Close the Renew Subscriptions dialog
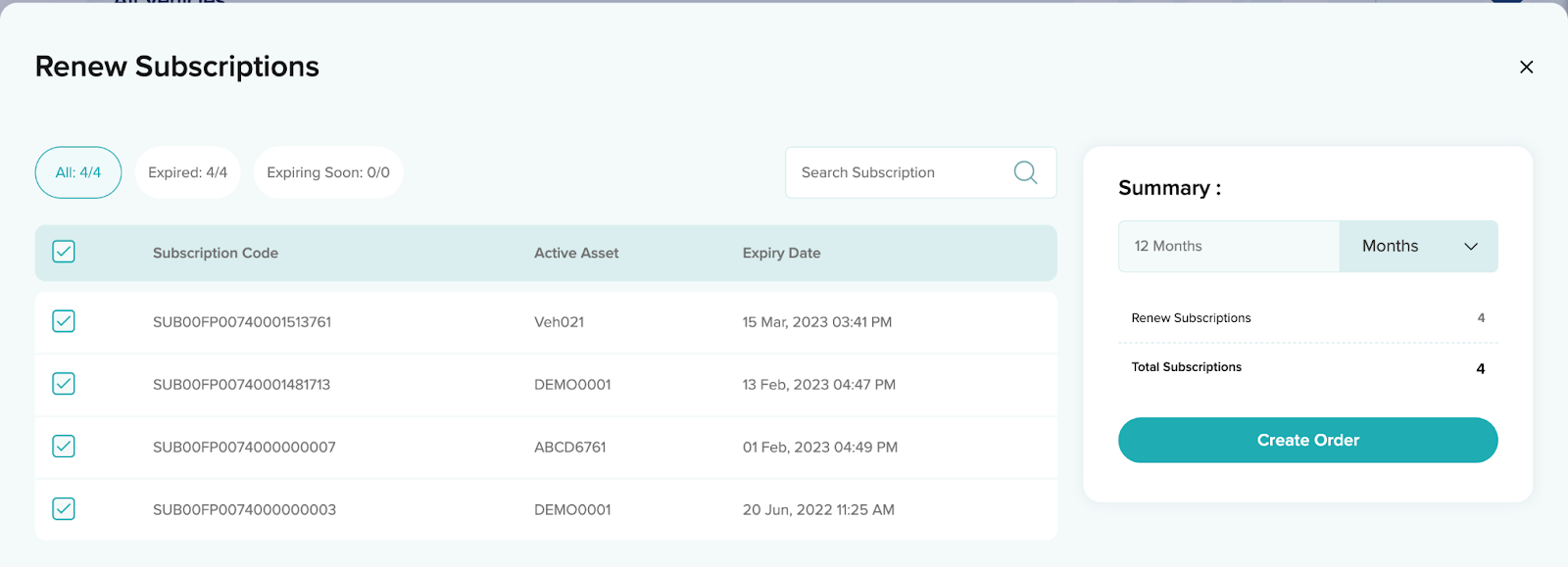Viewport: 1568px width, 567px height. click(1526, 67)
